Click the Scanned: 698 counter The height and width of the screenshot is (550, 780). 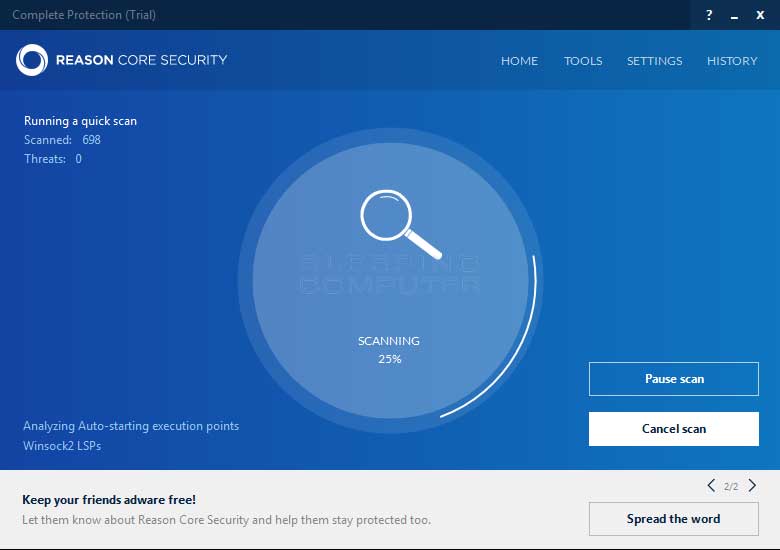point(62,140)
